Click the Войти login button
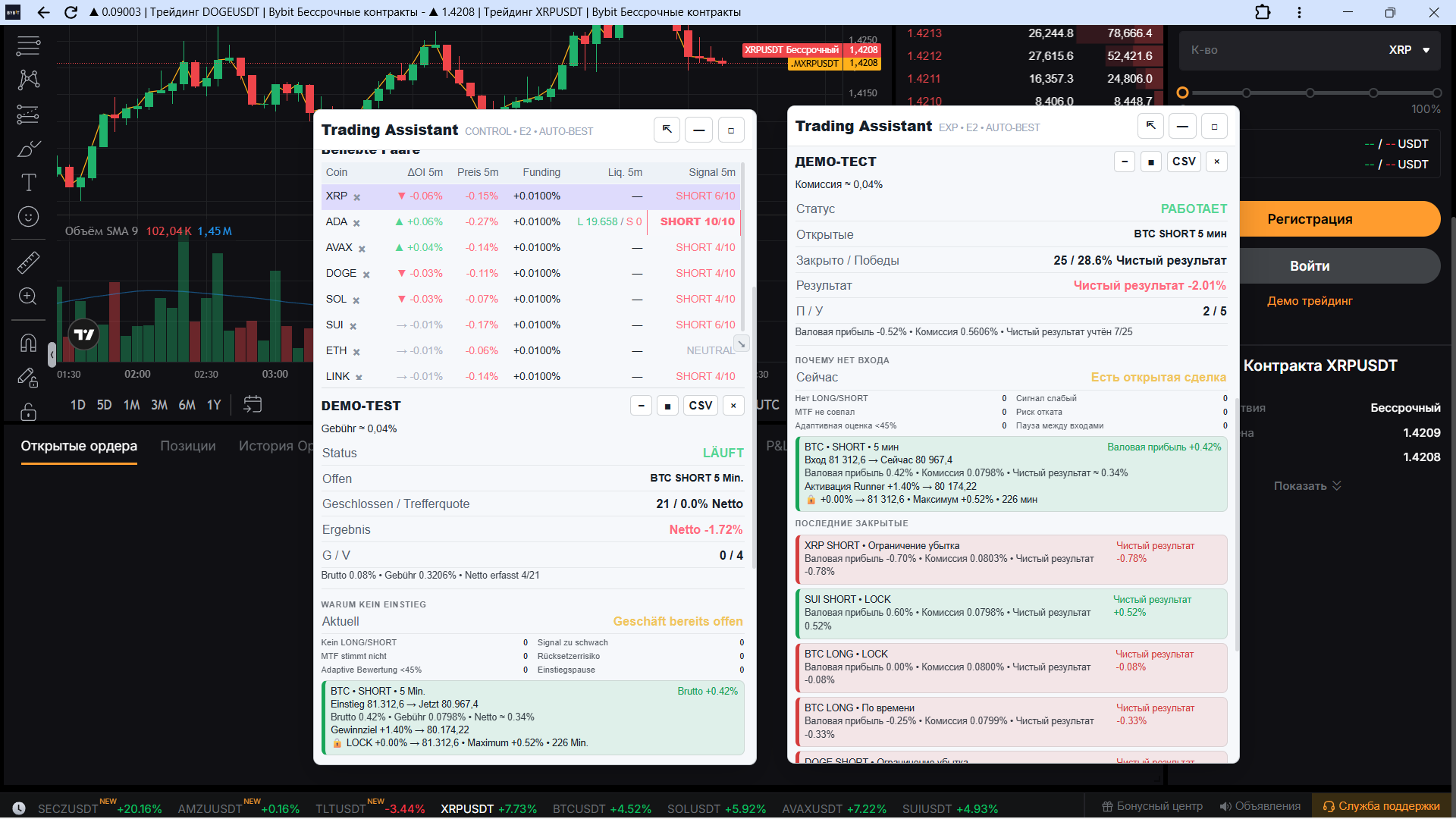 1340,266
